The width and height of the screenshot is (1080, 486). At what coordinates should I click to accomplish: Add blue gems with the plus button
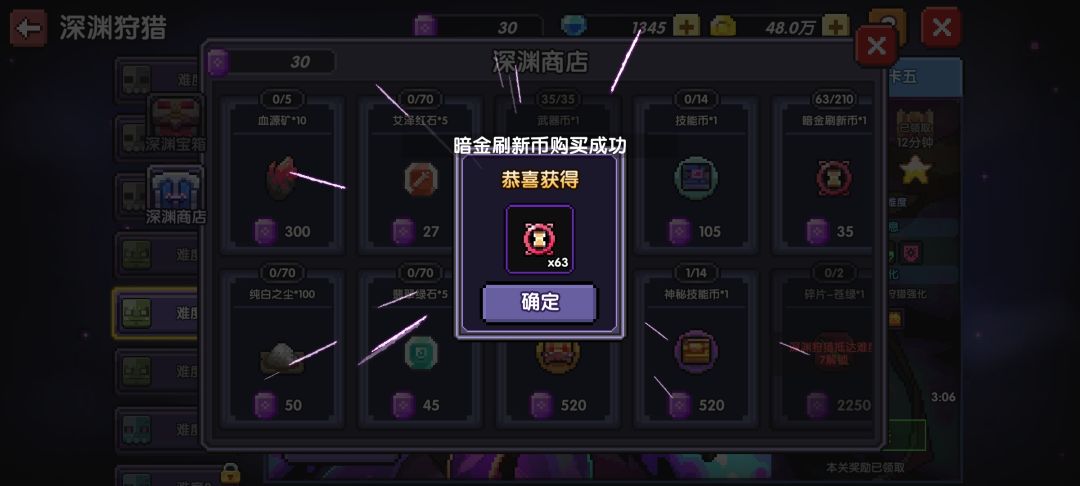[x=686, y=27]
